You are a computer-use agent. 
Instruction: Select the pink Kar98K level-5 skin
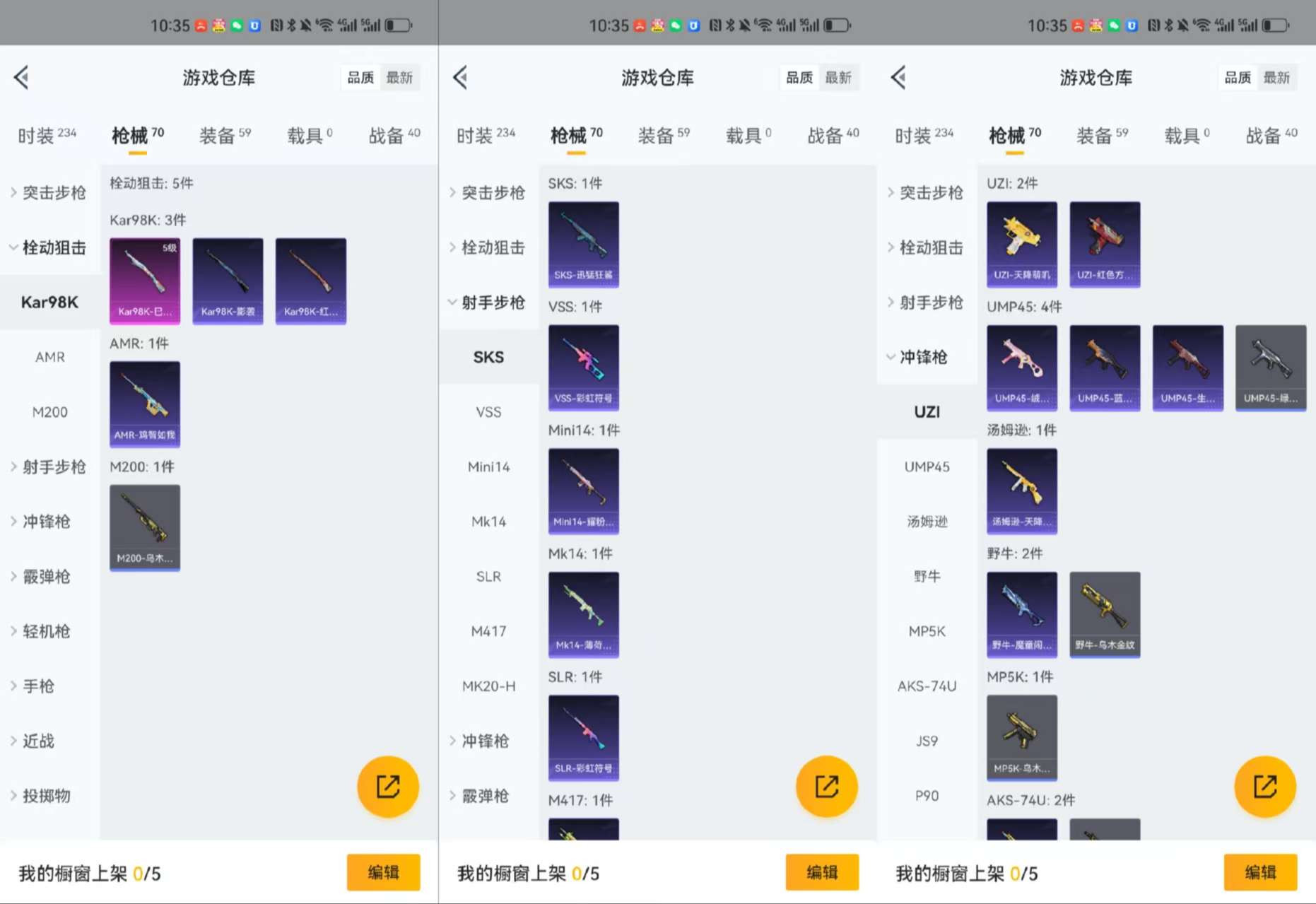click(x=145, y=281)
